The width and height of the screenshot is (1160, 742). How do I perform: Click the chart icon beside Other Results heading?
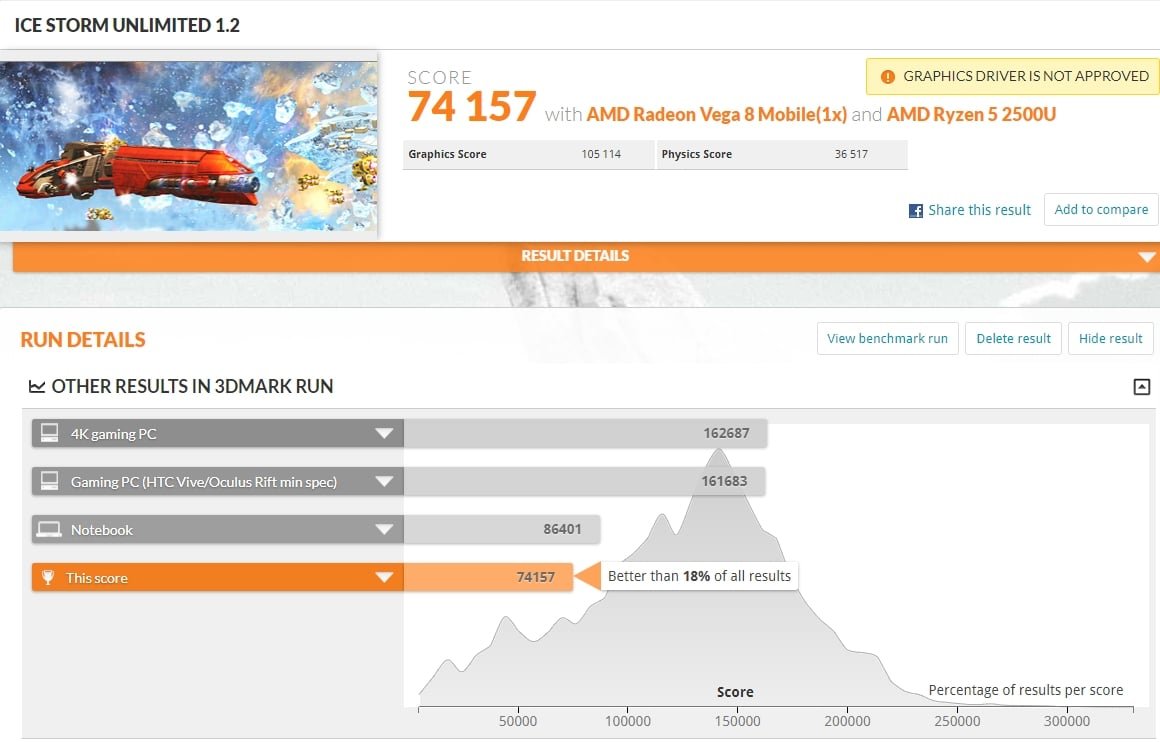coord(37,386)
